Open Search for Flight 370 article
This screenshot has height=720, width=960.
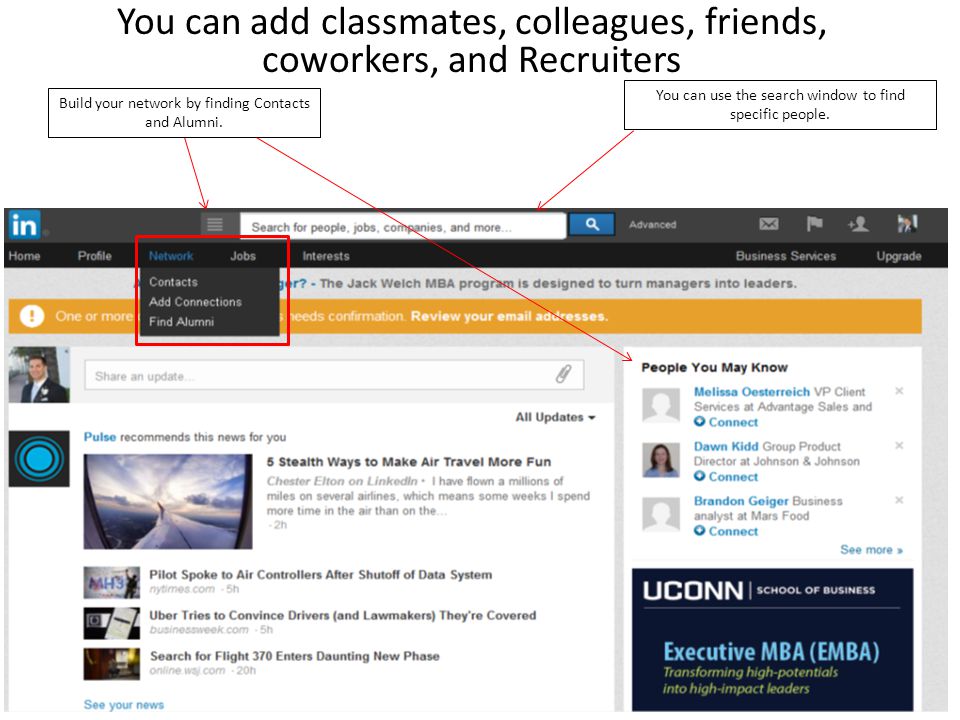(294, 656)
